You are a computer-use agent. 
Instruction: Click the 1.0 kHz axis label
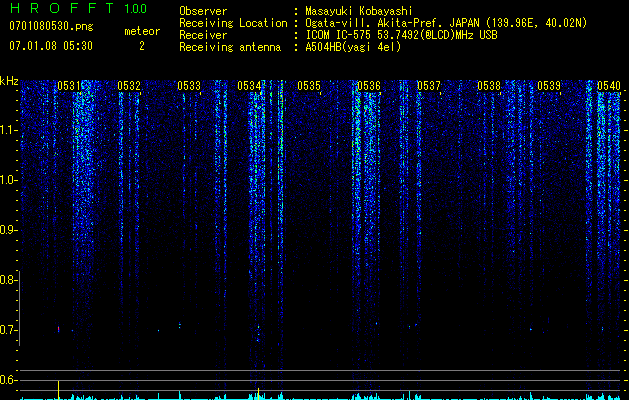(9, 180)
